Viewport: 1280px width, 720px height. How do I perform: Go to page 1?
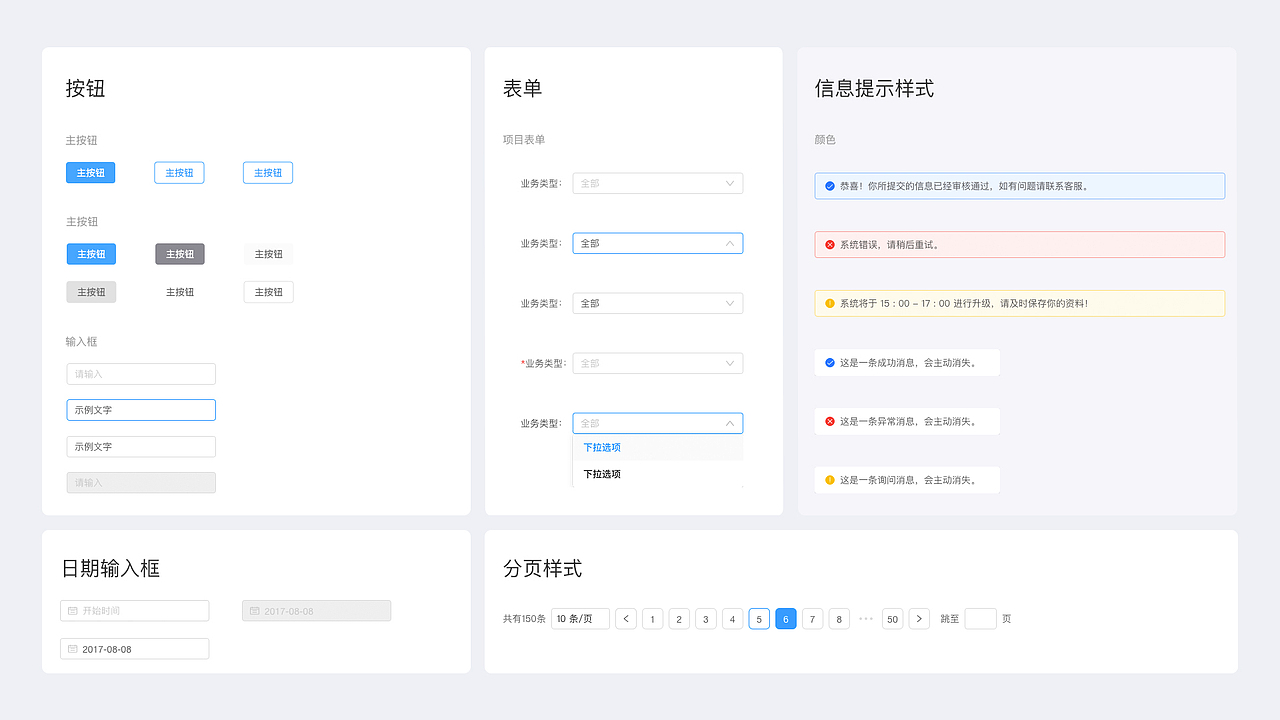coord(653,619)
